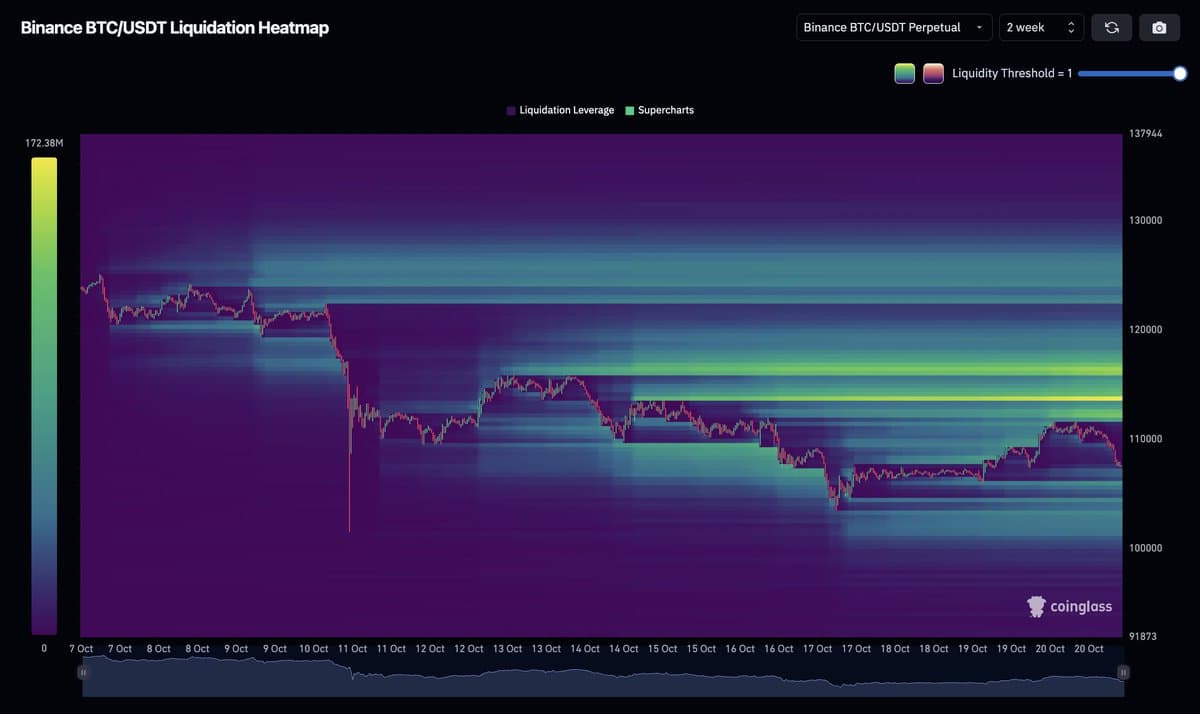
Task: Click the coinglass logo watermark
Action: (x=1069, y=606)
